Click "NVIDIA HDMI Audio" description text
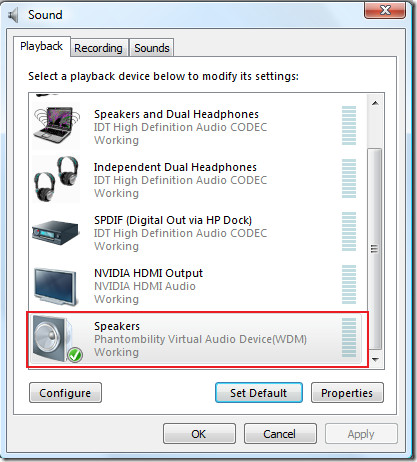Screen dimensions: 417x462 (145, 286)
